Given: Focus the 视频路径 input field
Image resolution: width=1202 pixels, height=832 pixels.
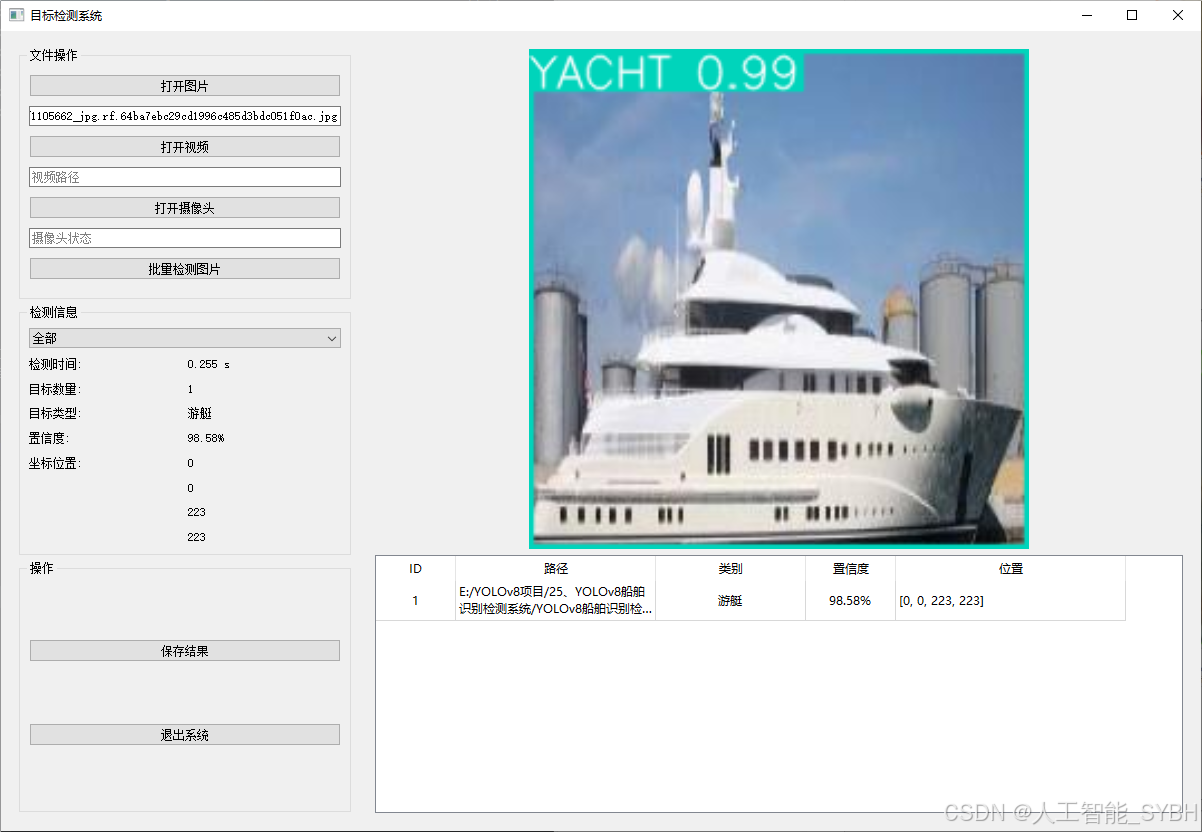Looking at the screenshot, I should 185,177.
